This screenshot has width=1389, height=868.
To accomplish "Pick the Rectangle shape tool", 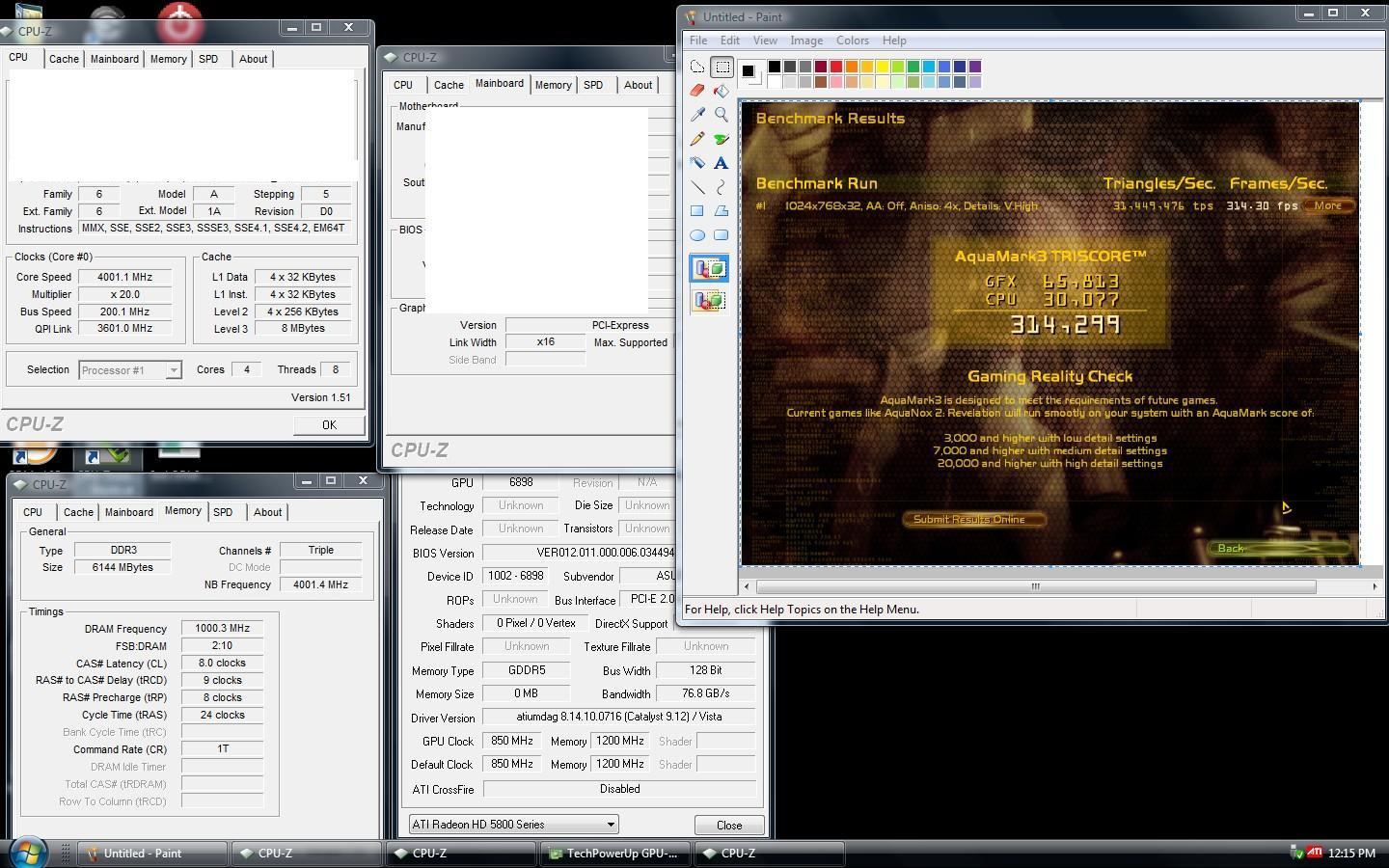I will click(697, 211).
